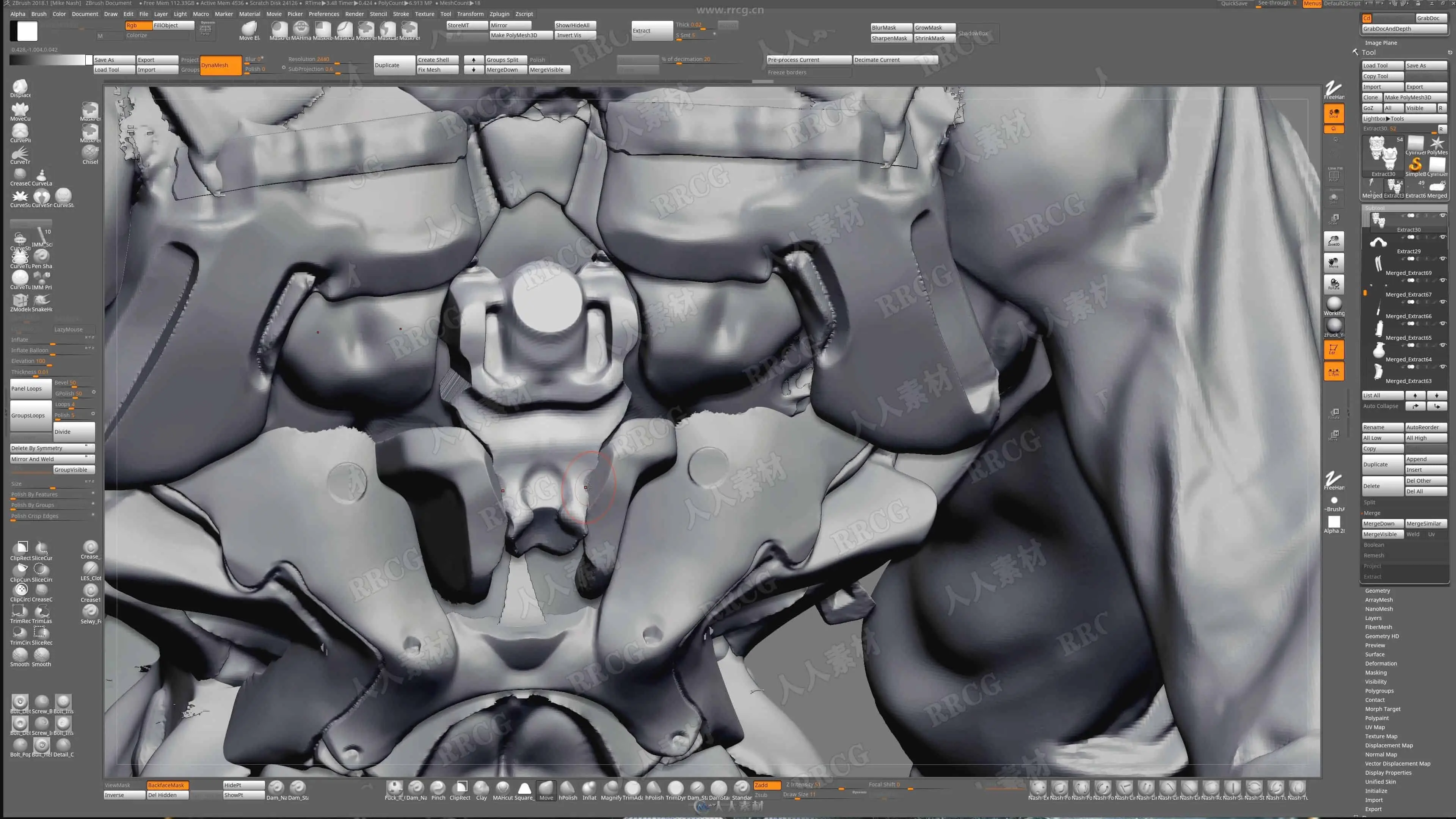1456x819 pixels.
Task: Select the Chisel brush icon
Action: point(90,152)
